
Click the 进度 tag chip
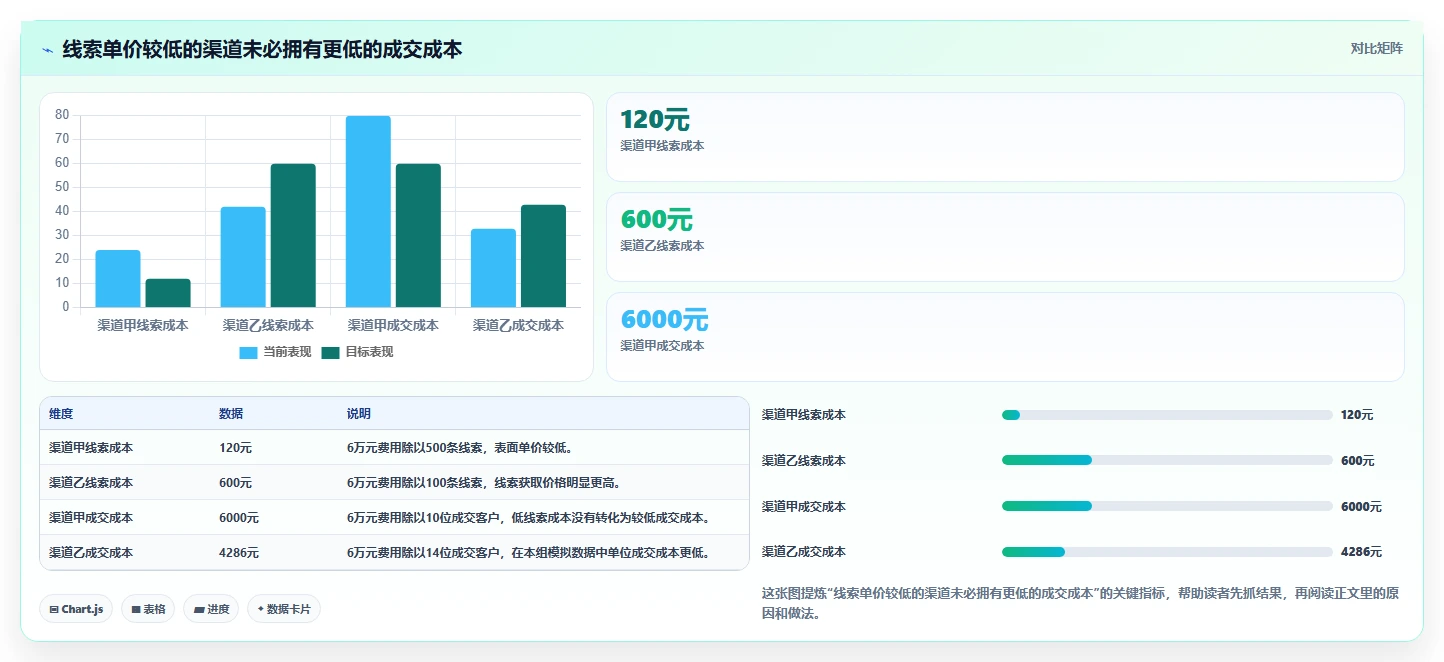[211, 609]
